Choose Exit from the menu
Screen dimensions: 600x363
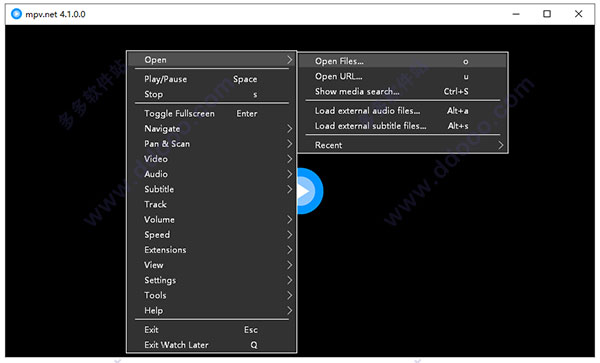(211, 330)
